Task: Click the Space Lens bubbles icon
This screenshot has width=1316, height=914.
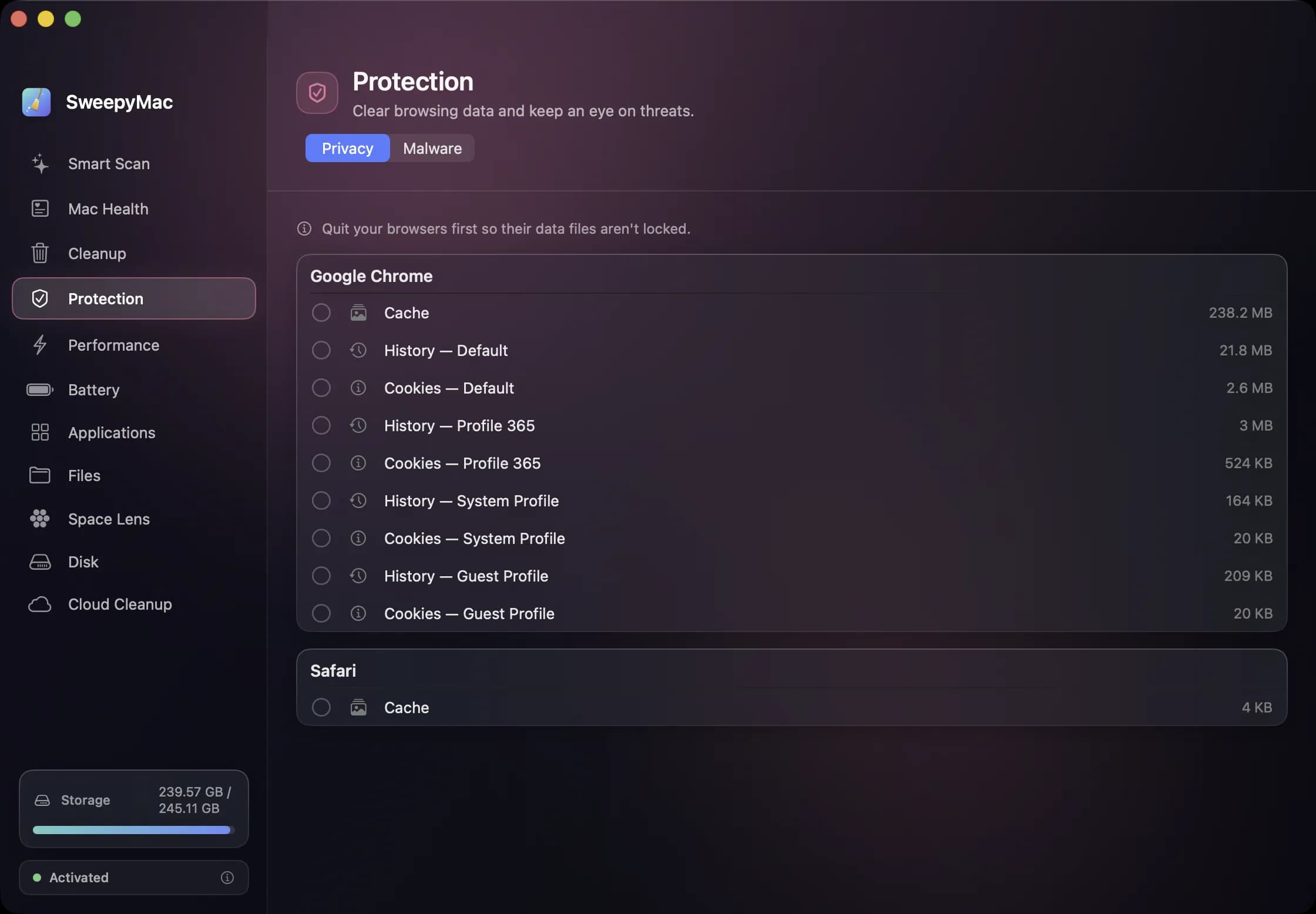Action: click(x=40, y=519)
